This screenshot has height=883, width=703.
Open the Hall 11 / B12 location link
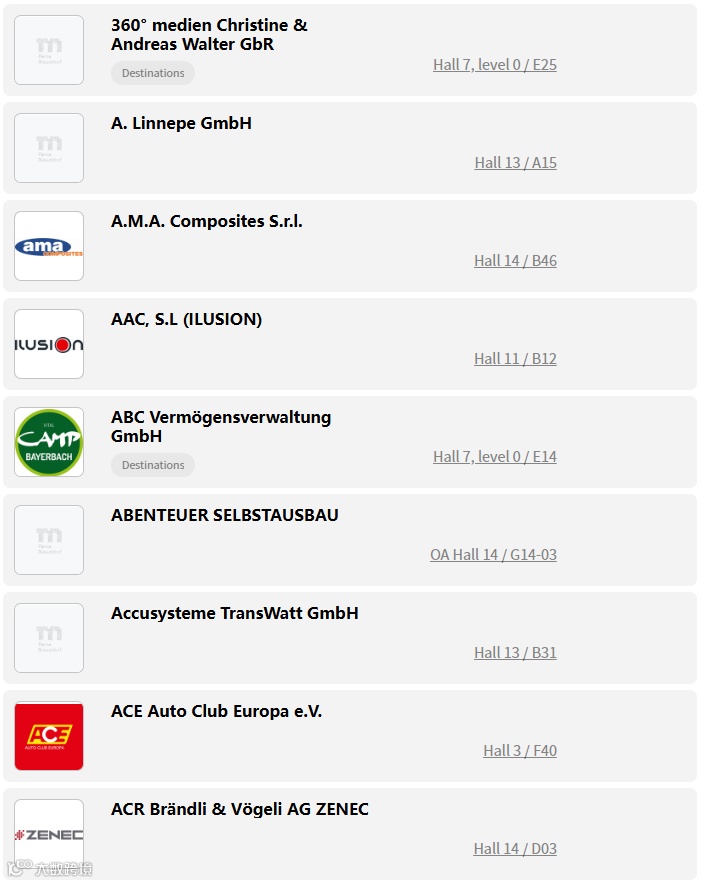(515, 359)
